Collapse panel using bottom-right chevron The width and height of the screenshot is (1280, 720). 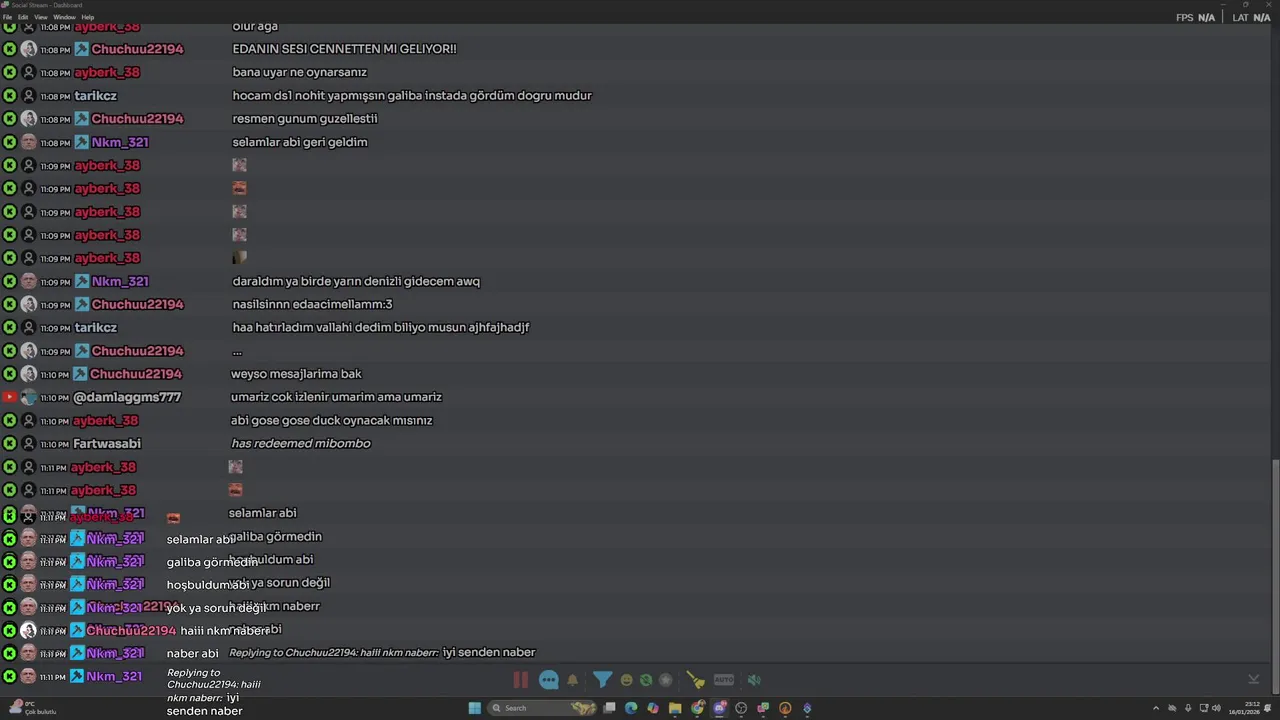click(x=1253, y=679)
